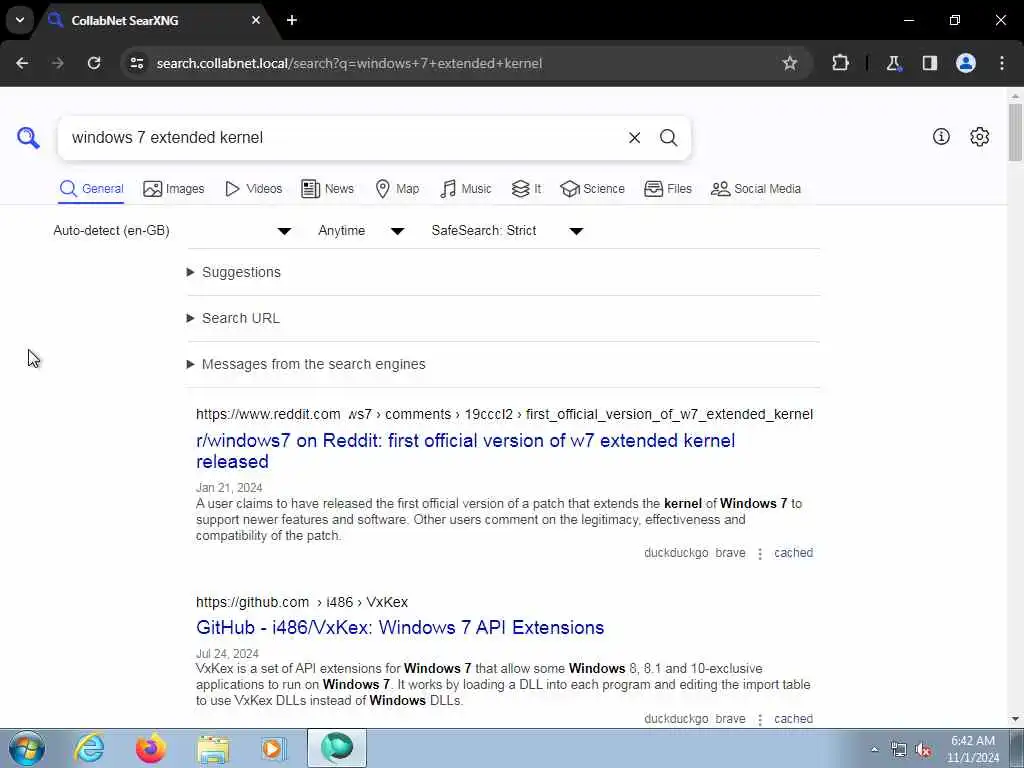Switch to Files category
Viewport: 1024px width, 768px height.
click(667, 189)
